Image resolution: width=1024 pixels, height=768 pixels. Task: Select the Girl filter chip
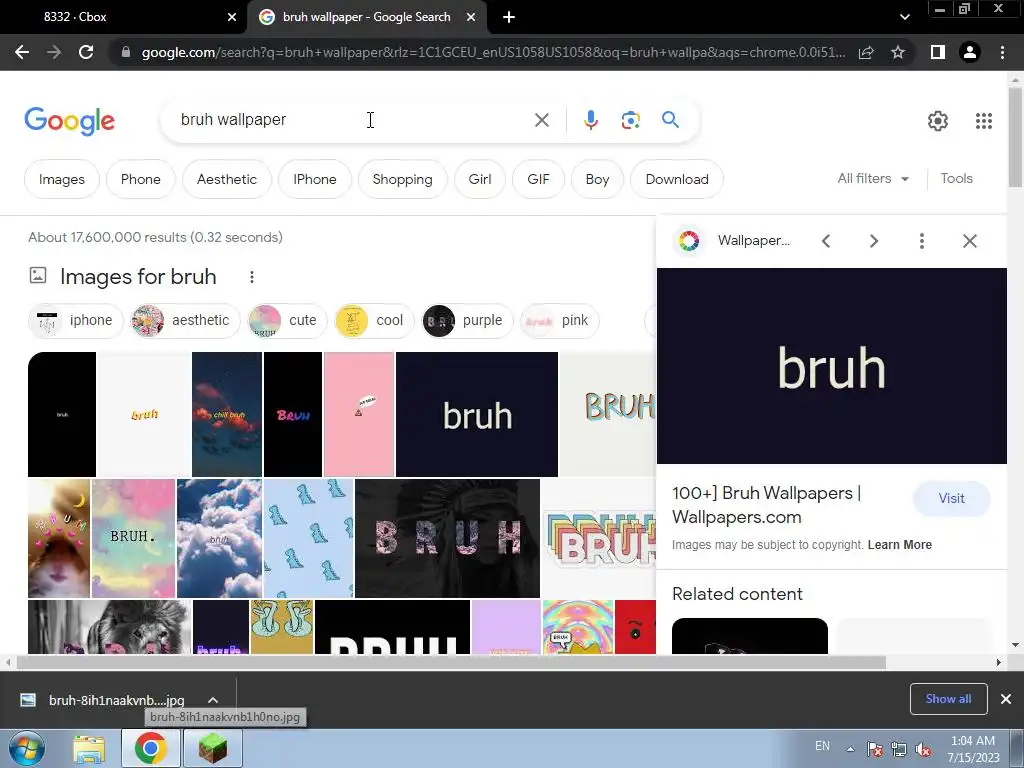479,179
